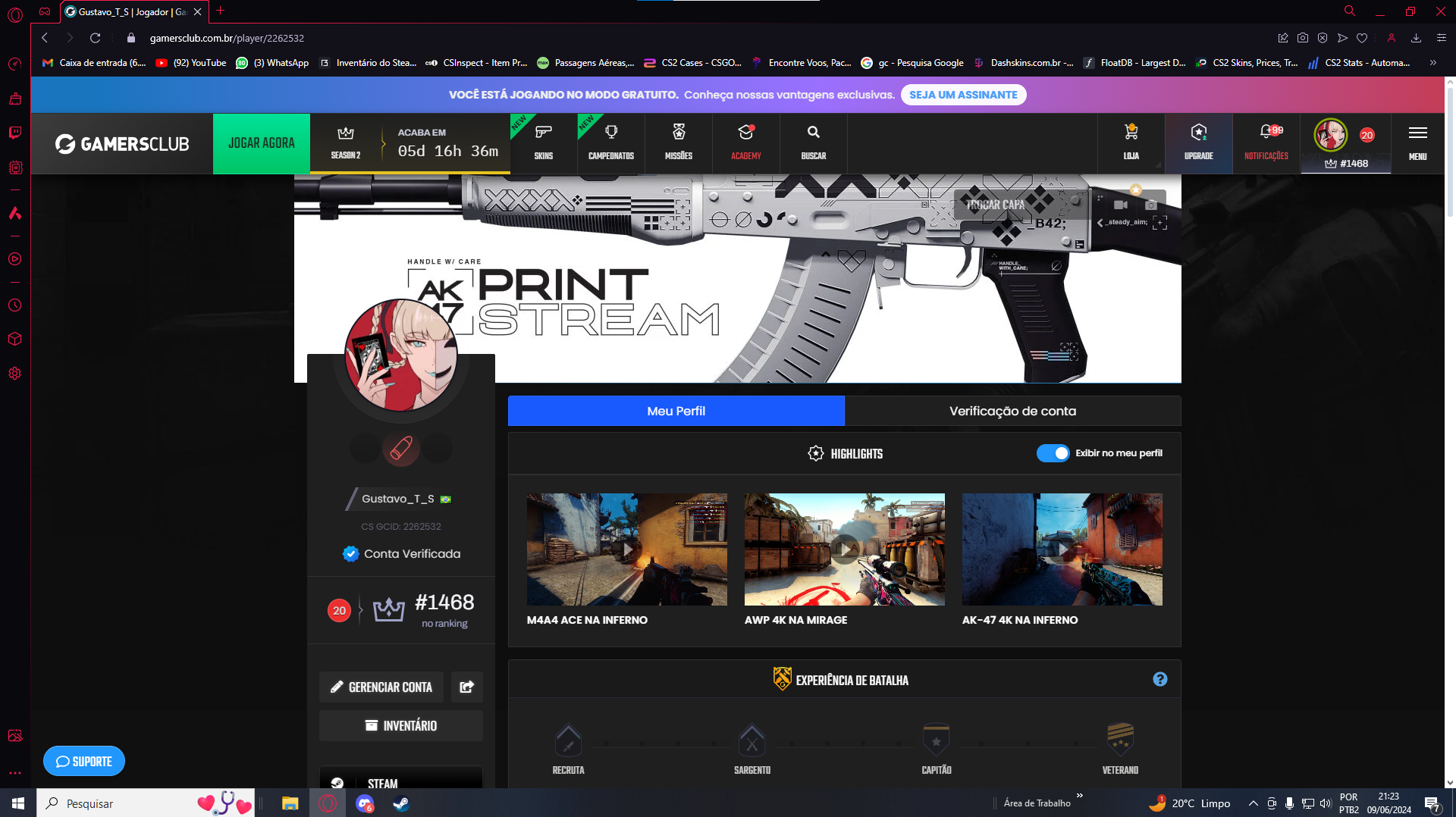Toggle Exibir no meu perfil switch

click(1053, 453)
